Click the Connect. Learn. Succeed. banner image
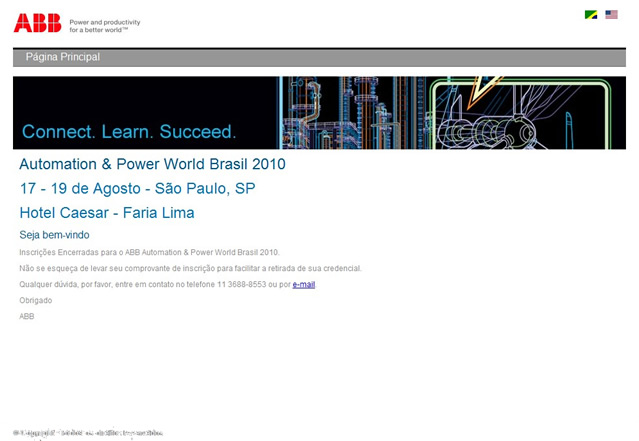 320,112
